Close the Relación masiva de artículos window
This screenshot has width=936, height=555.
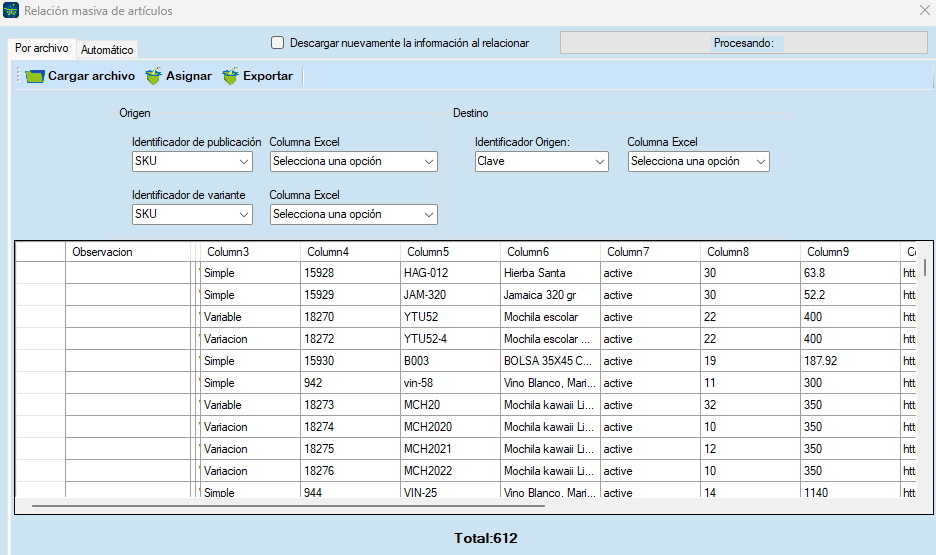tap(924, 11)
